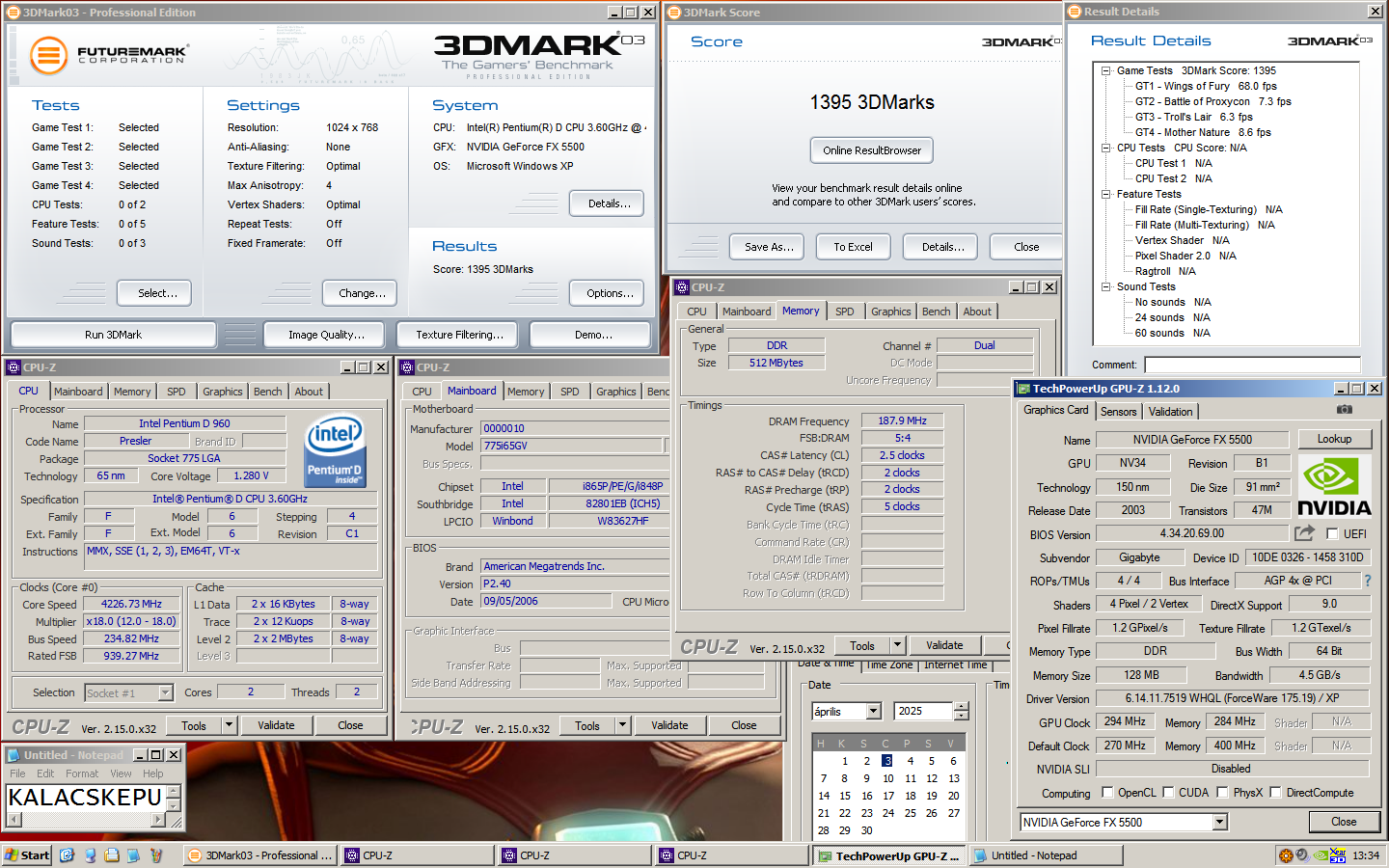Viewport: 1389px width, 868px height.
Task: Click the Result Details window title icon
Action: coord(1075,12)
